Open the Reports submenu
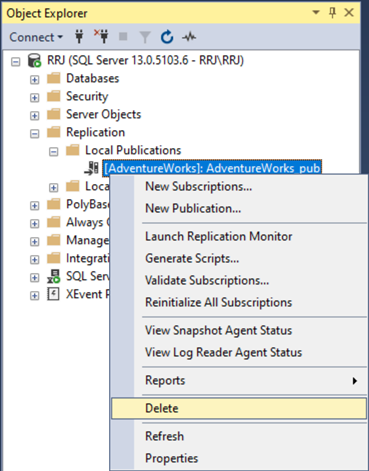Image resolution: width=369 pixels, height=471 pixels. click(239, 380)
